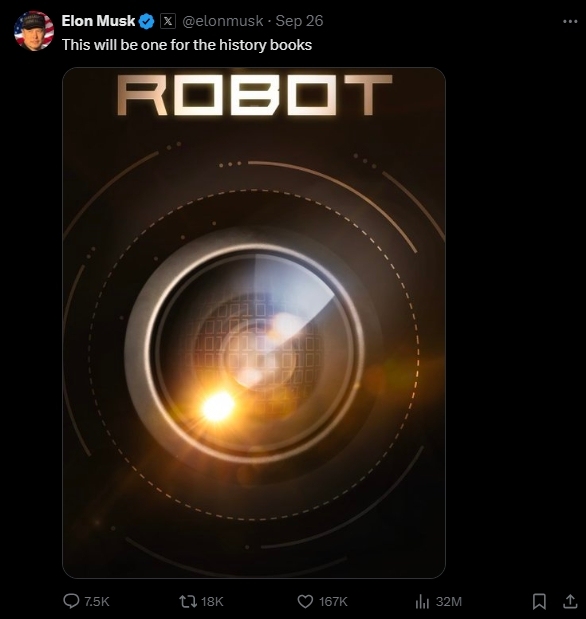This screenshot has width=586, height=619.
Task: Open the Sep 26 post timestamp
Action: pyautogui.click(x=299, y=21)
